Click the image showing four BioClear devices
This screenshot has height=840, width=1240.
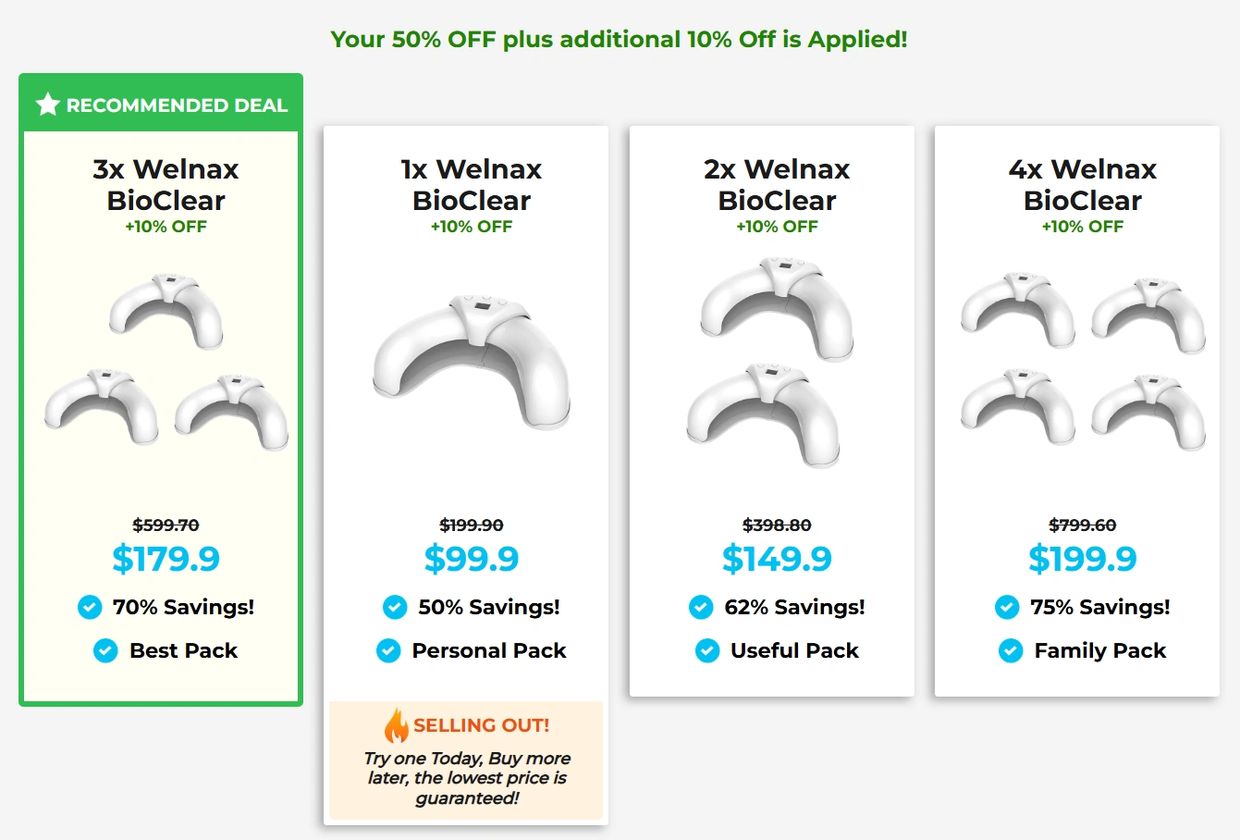pos(1083,362)
